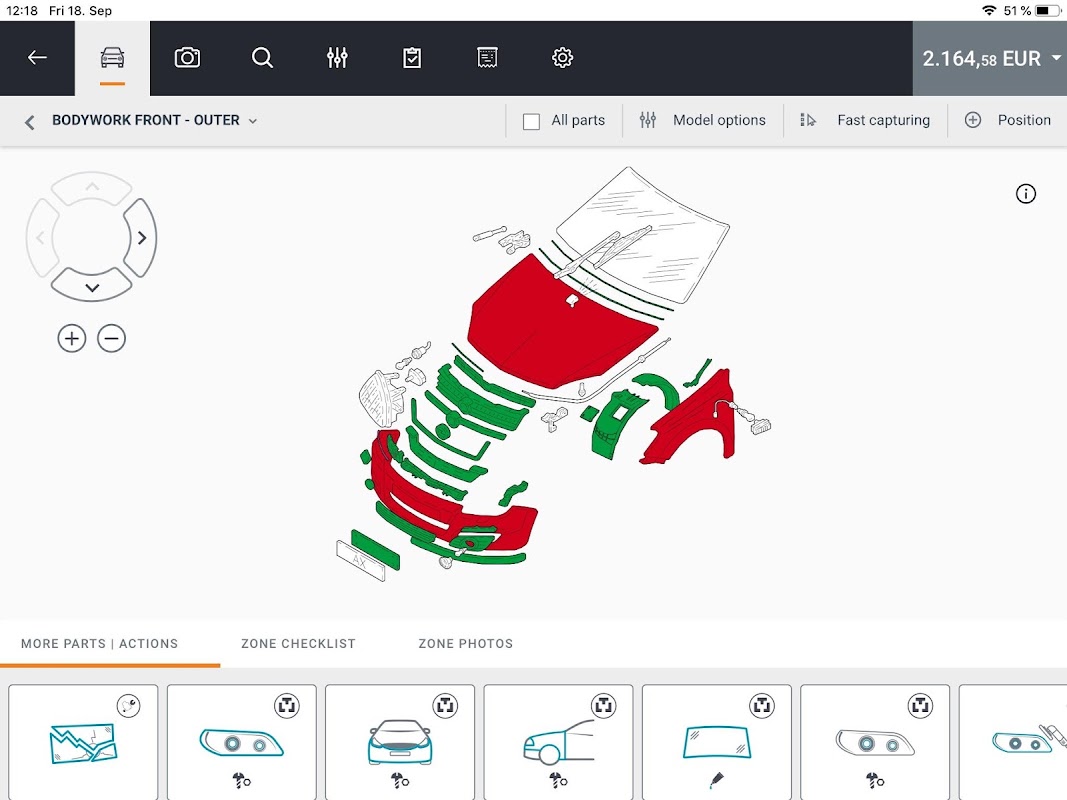Screen dimensions: 1067x800
Task: Go back with the left arrow icon
Action: pos(37,58)
